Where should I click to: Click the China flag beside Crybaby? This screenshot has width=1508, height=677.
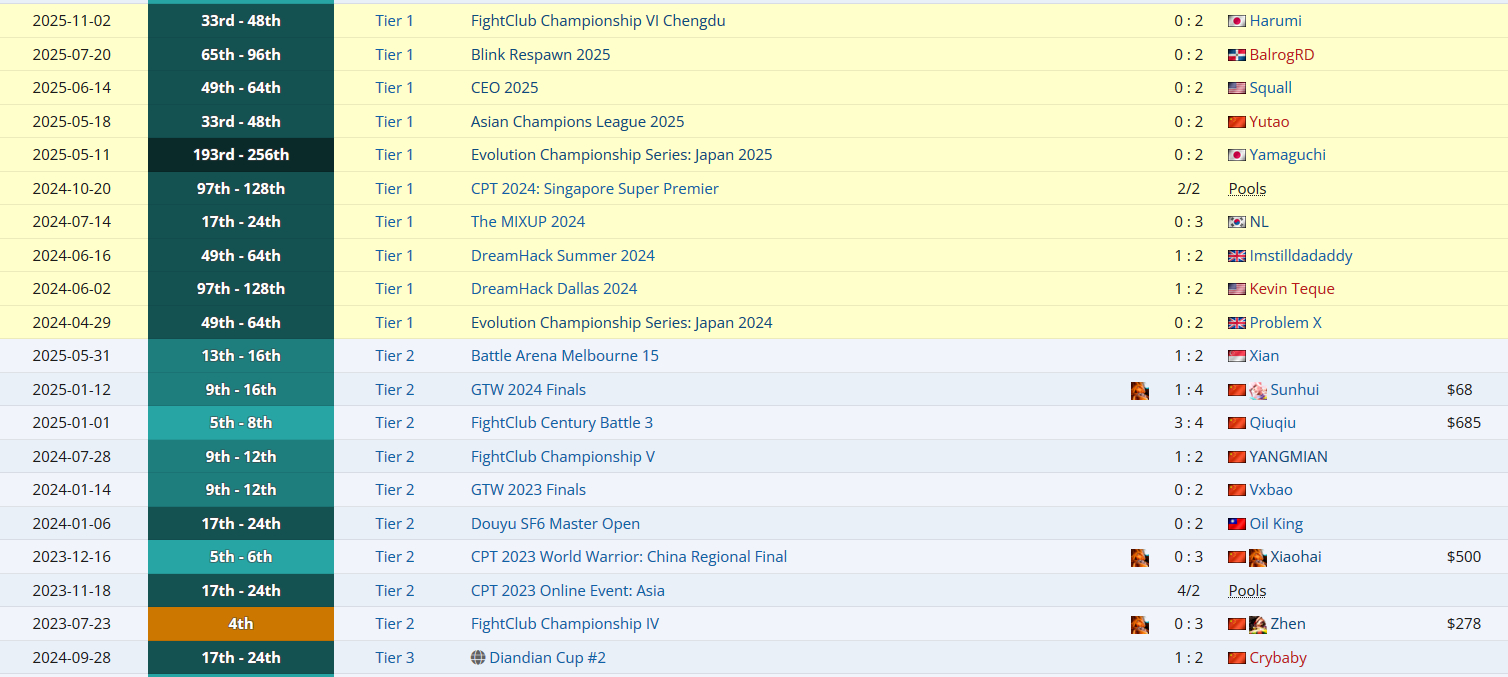[x=1237, y=658]
